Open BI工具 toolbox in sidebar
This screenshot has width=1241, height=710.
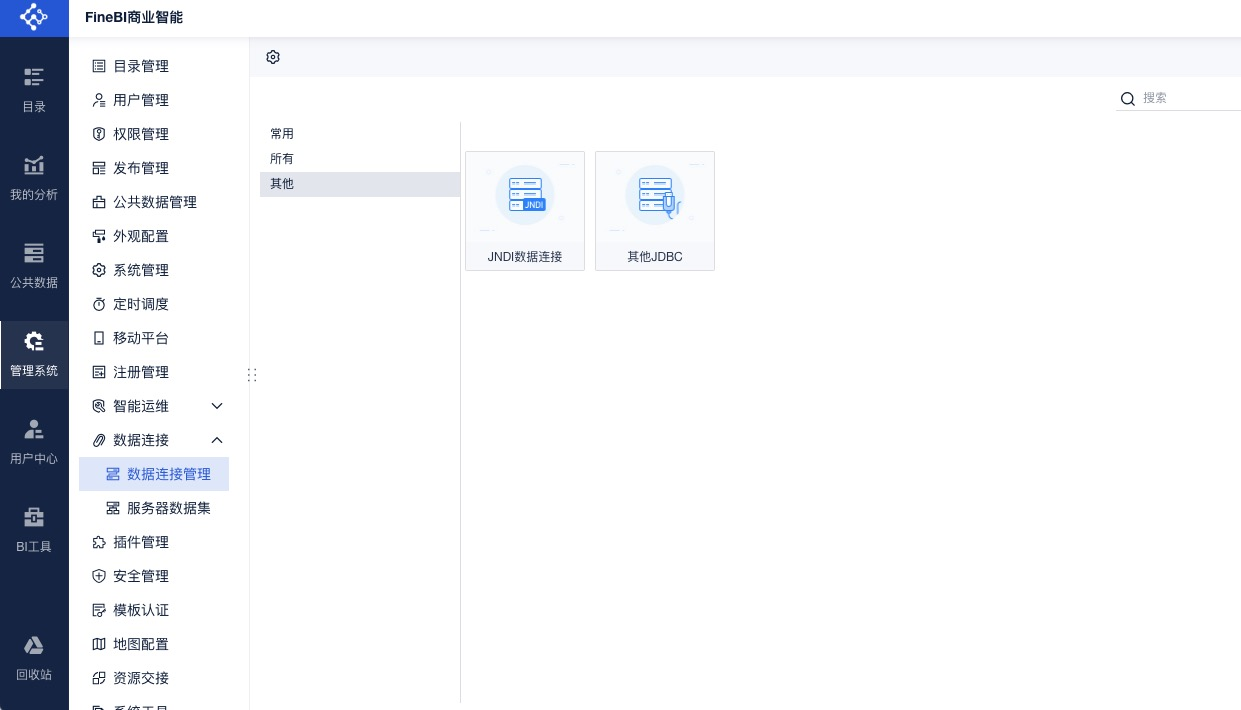(x=34, y=529)
